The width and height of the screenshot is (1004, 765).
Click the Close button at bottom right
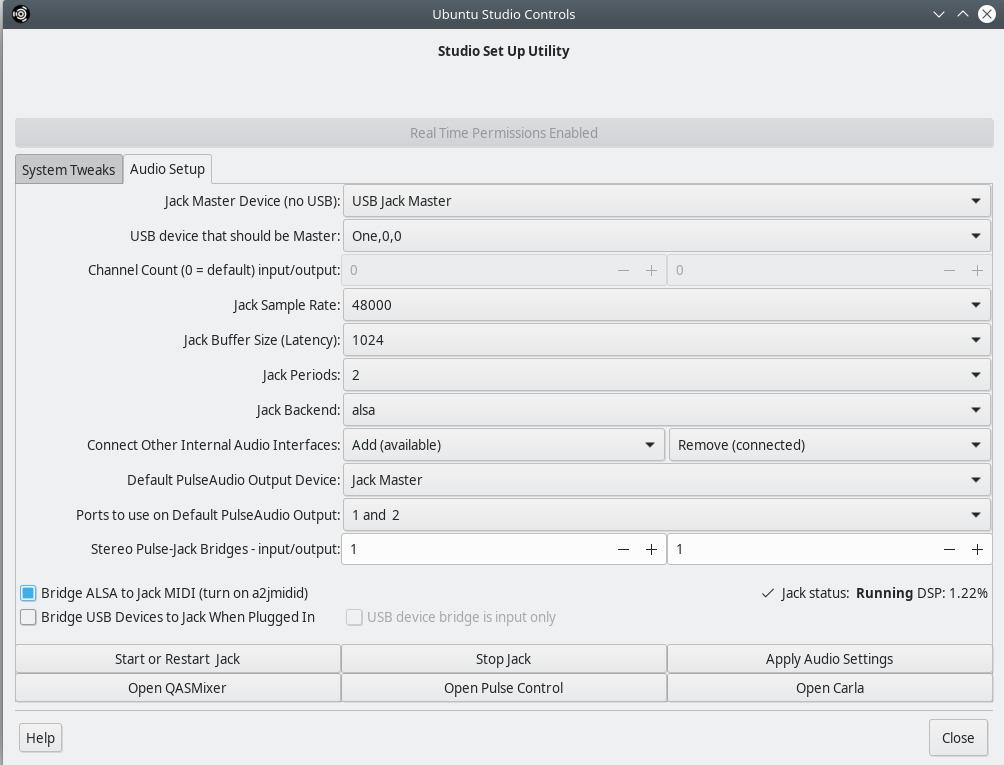(x=958, y=737)
